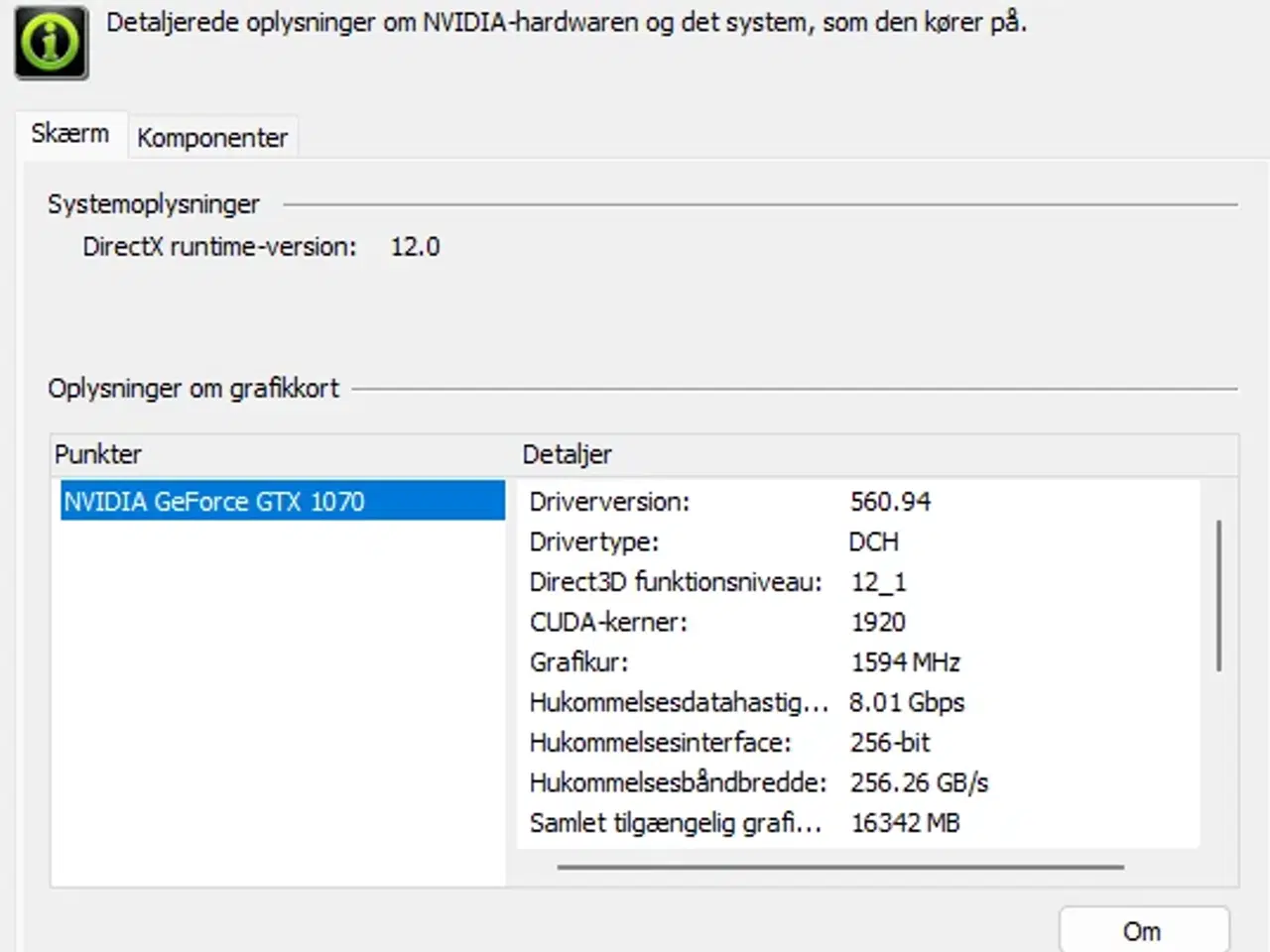
Task: Select NVIDIA GeForce GTX 1070 in the list
Action: [283, 501]
